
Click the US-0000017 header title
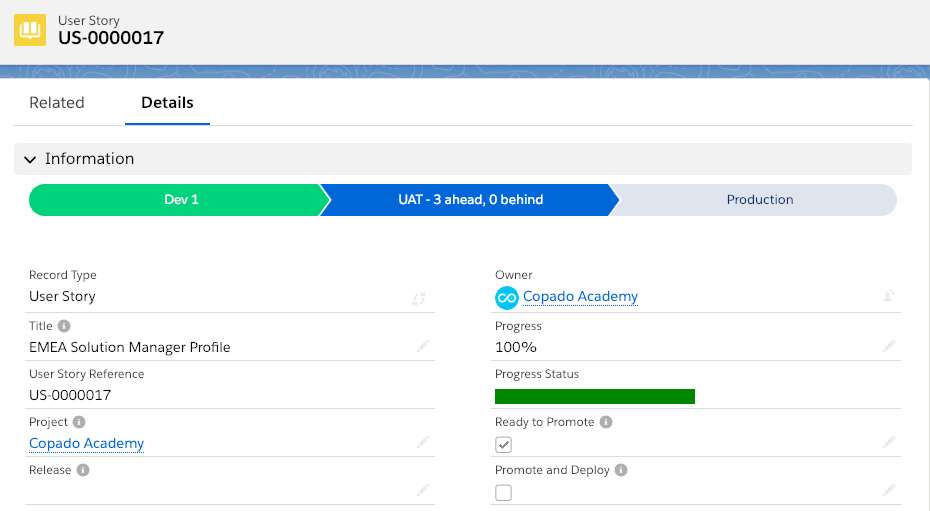tap(111, 38)
